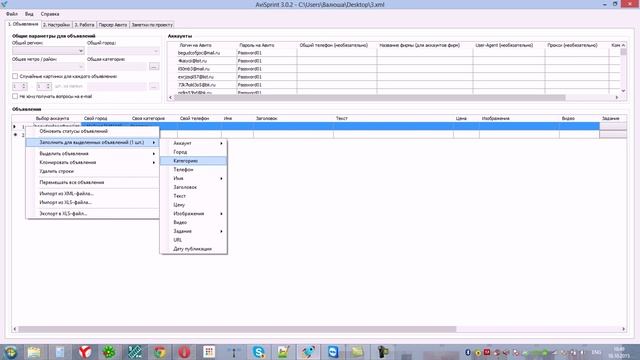Enable random pictures for each ad checkbox
Screen dimensions: 640x360
[15, 76]
